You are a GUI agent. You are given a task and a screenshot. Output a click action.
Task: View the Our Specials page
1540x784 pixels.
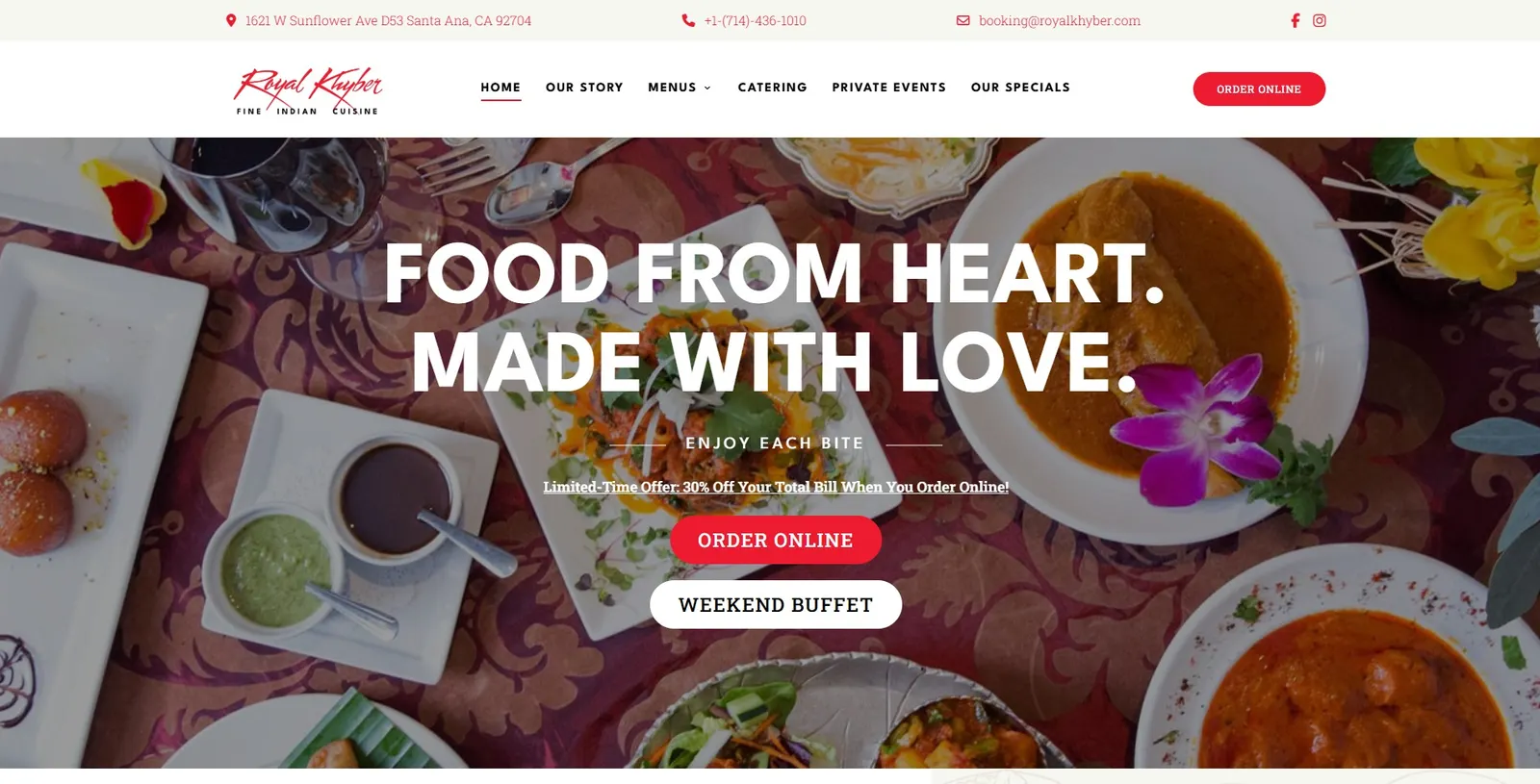[1020, 88]
